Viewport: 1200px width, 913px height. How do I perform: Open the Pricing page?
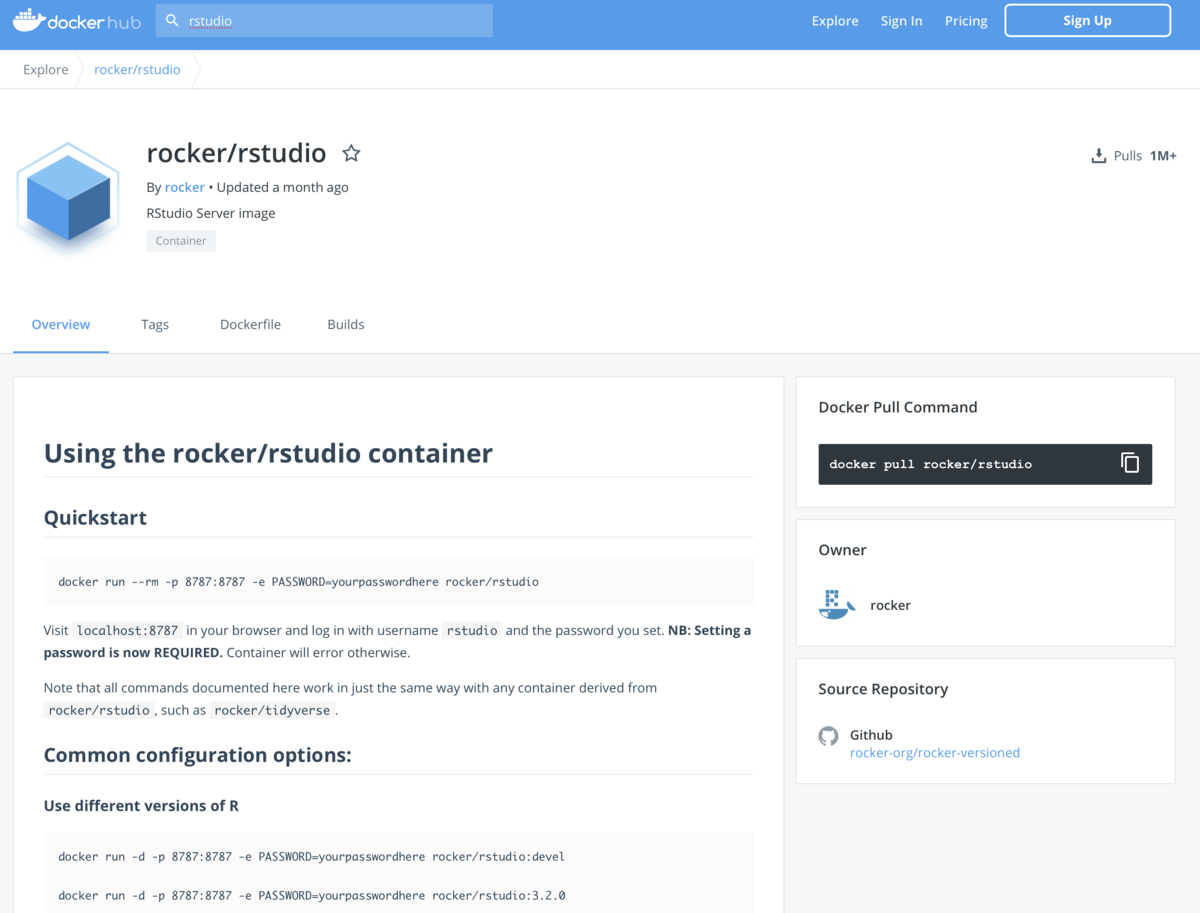click(965, 20)
